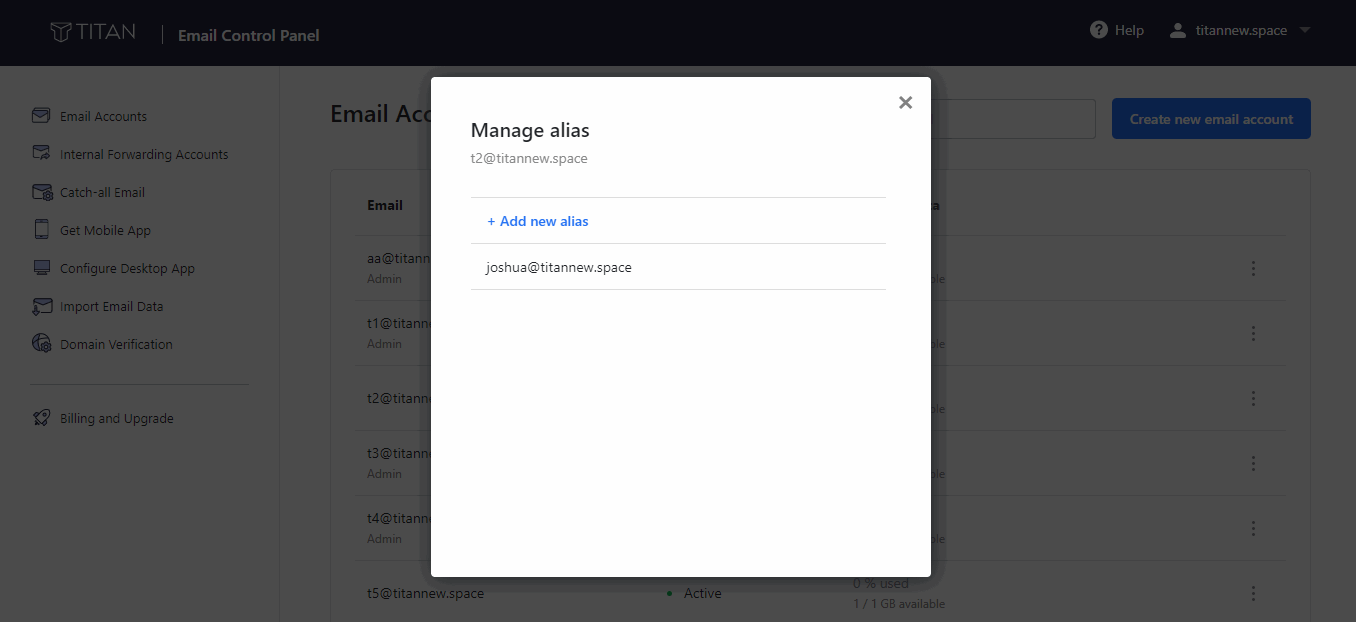Image resolution: width=1356 pixels, height=622 pixels.
Task: Open Internal Forwarding Accounts via its sidebar icon
Action: tap(41, 153)
